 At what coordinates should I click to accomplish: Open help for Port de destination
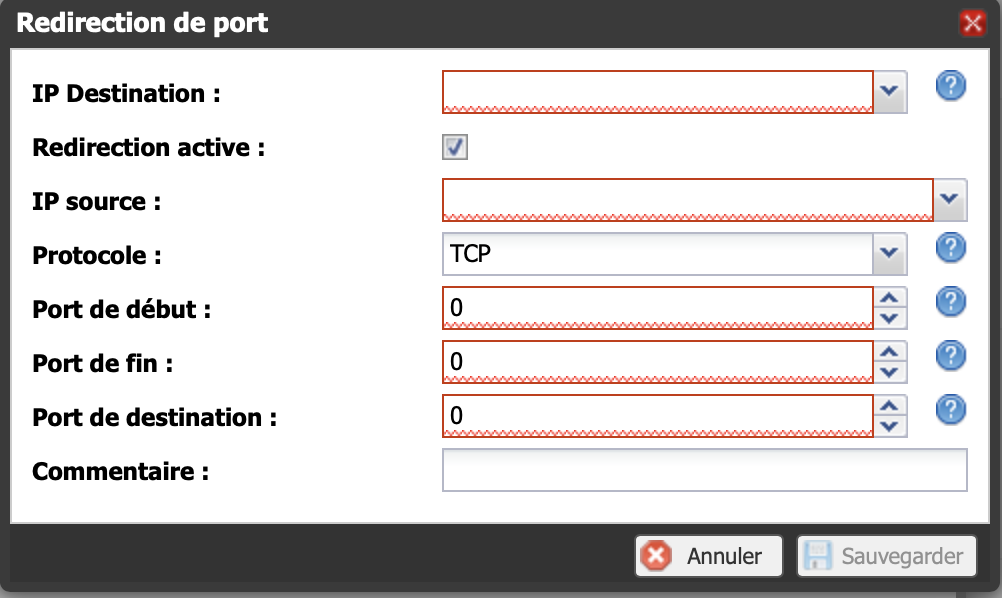950,410
